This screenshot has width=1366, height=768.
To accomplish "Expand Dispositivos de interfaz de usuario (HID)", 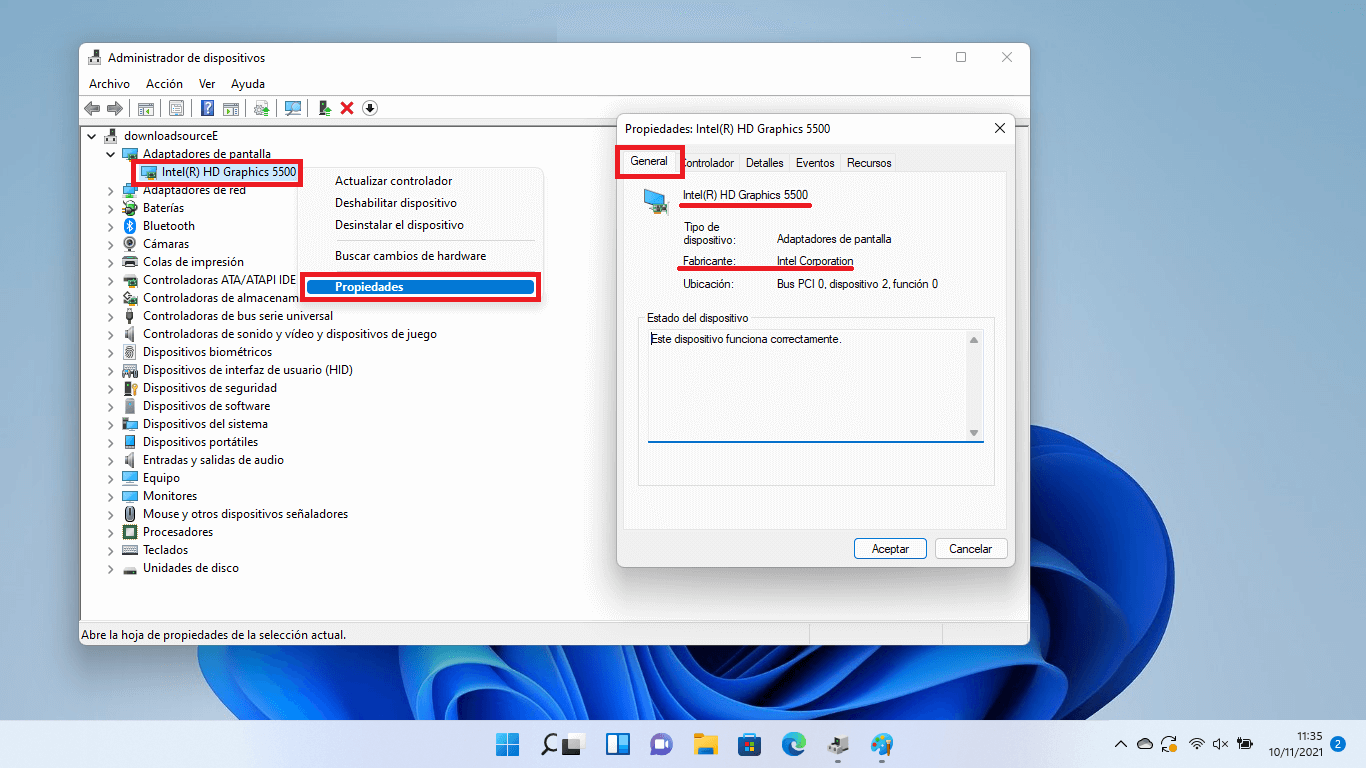I will (x=111, y=370).
